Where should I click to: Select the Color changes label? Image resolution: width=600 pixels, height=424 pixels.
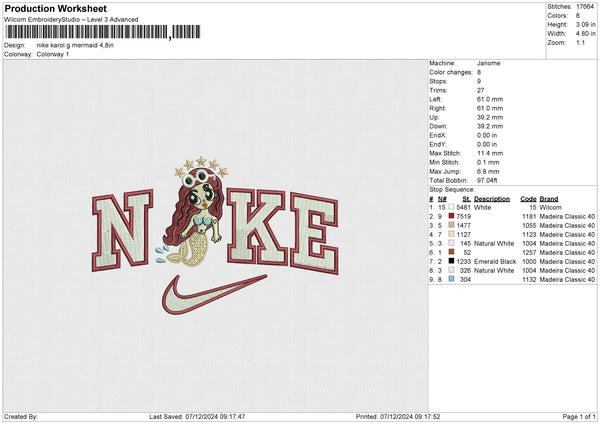point(451,72)
